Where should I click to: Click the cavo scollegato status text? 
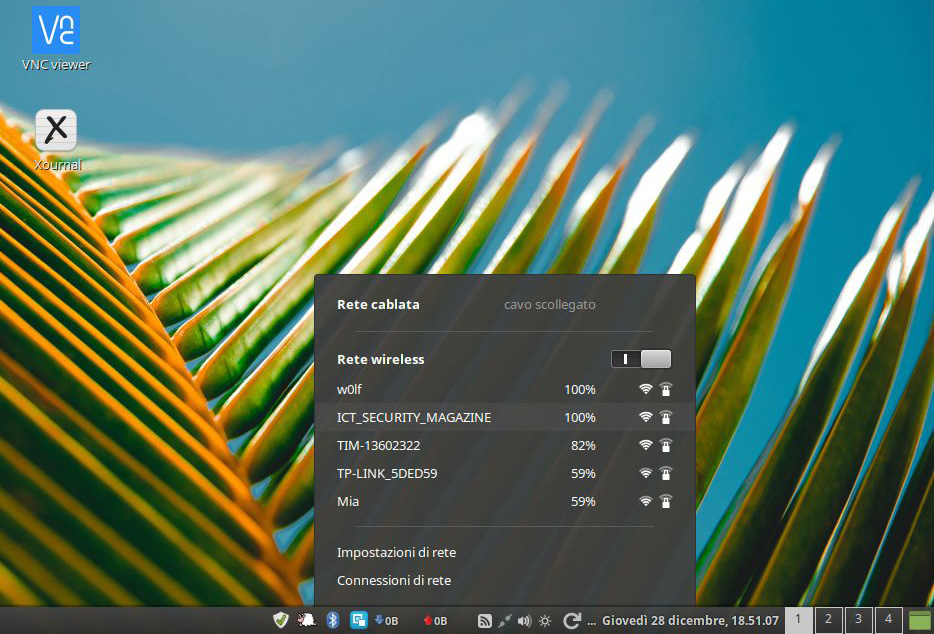550,304
